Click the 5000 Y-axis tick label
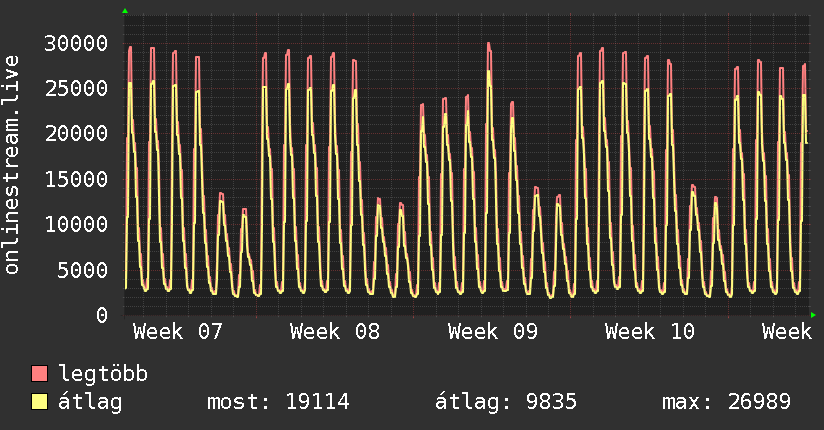 coord(84,270)
